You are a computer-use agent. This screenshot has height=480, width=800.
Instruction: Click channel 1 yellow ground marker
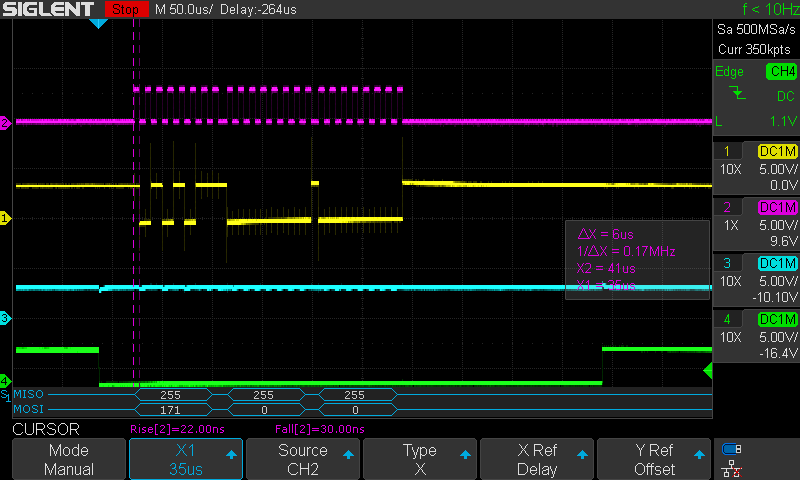(x=5, y=218)
